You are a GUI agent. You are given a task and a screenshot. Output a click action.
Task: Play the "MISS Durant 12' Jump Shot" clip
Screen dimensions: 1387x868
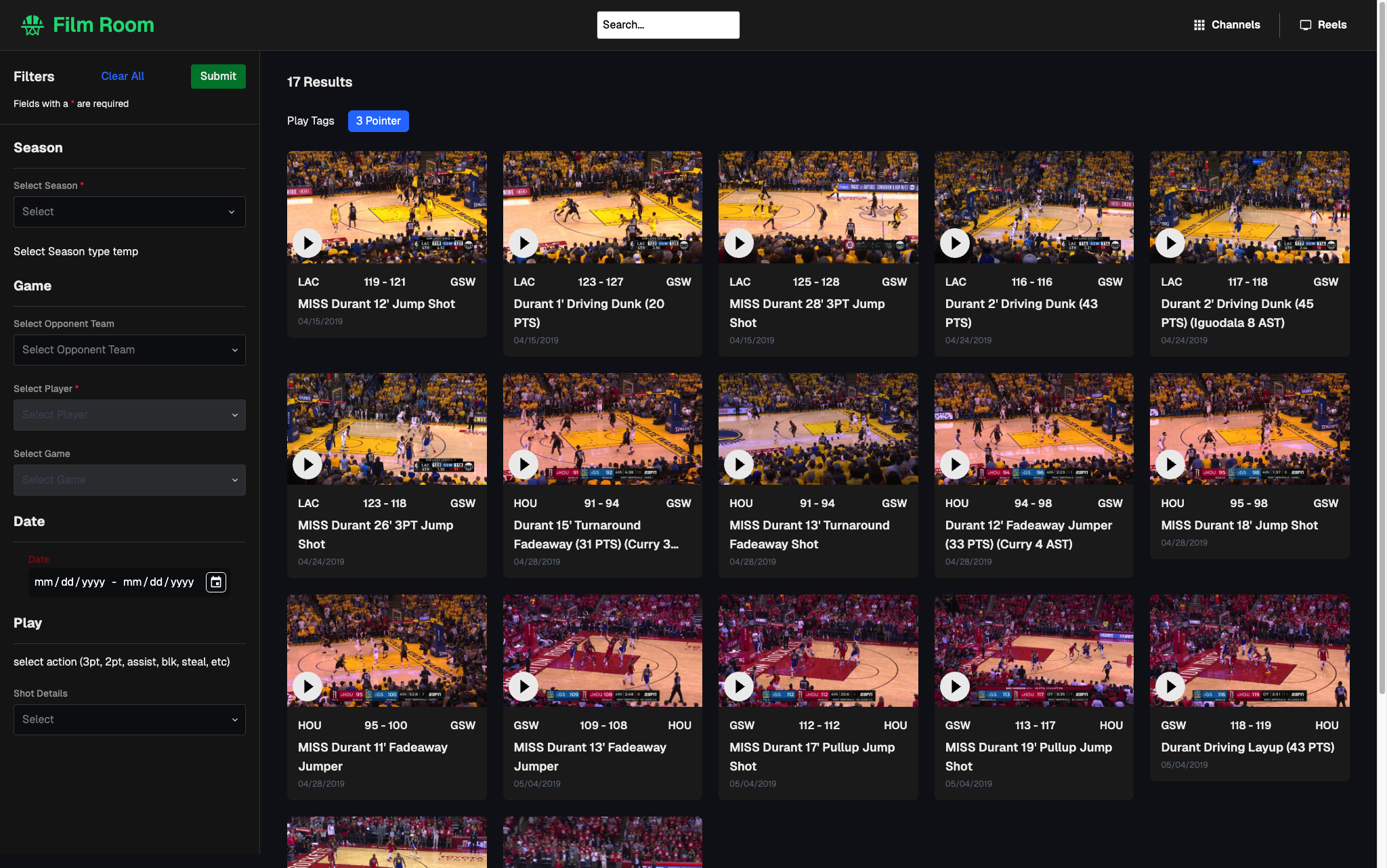coord(307,242)
